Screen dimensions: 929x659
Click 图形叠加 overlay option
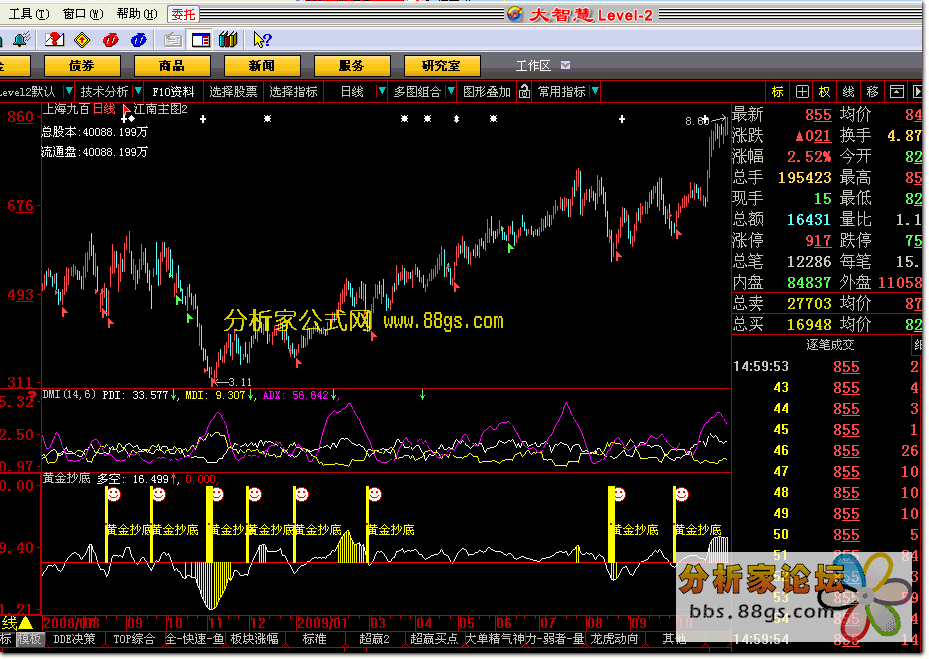[486, 91]
